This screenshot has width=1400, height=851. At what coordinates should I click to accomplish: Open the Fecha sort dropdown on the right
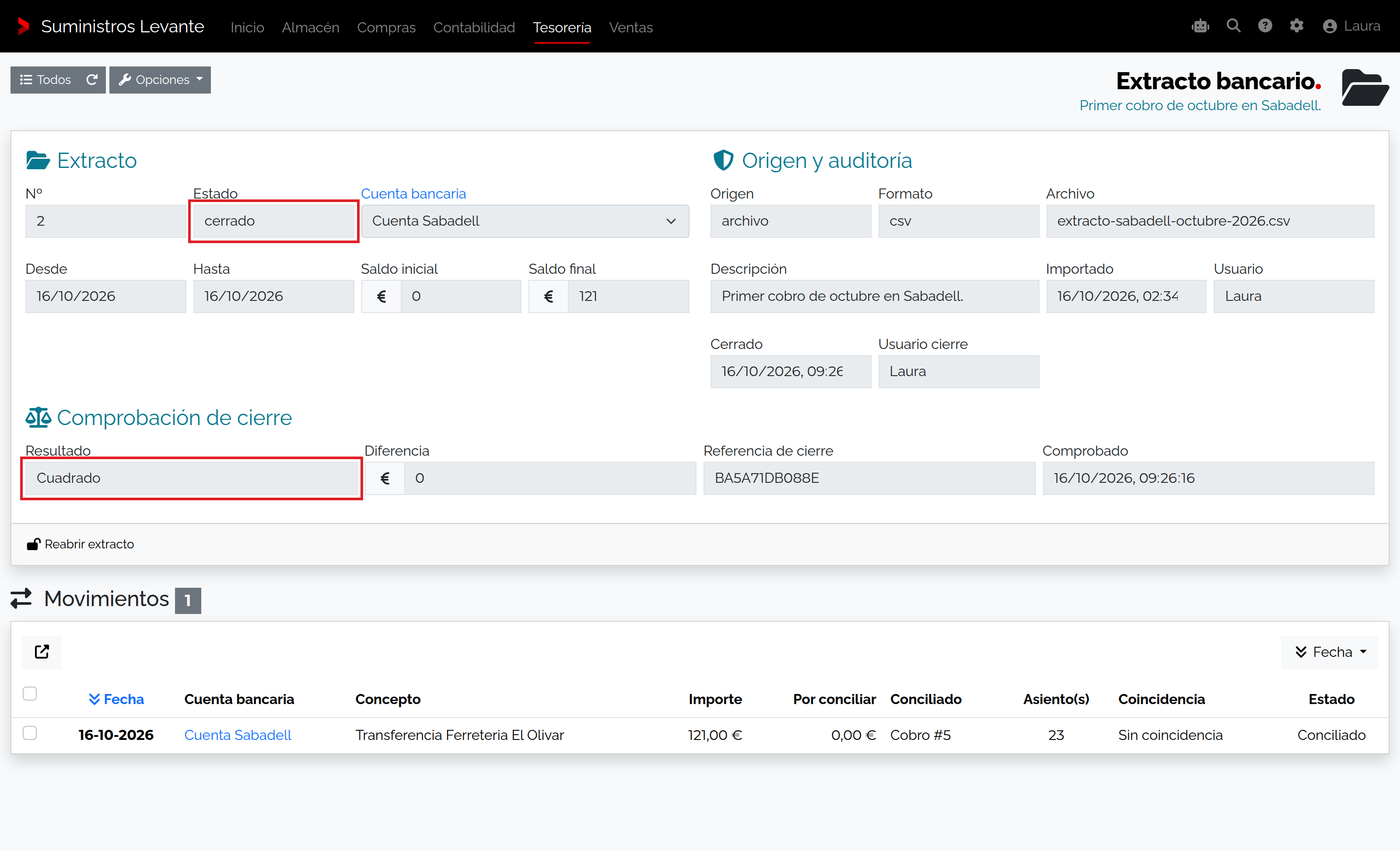(1330, 652)
